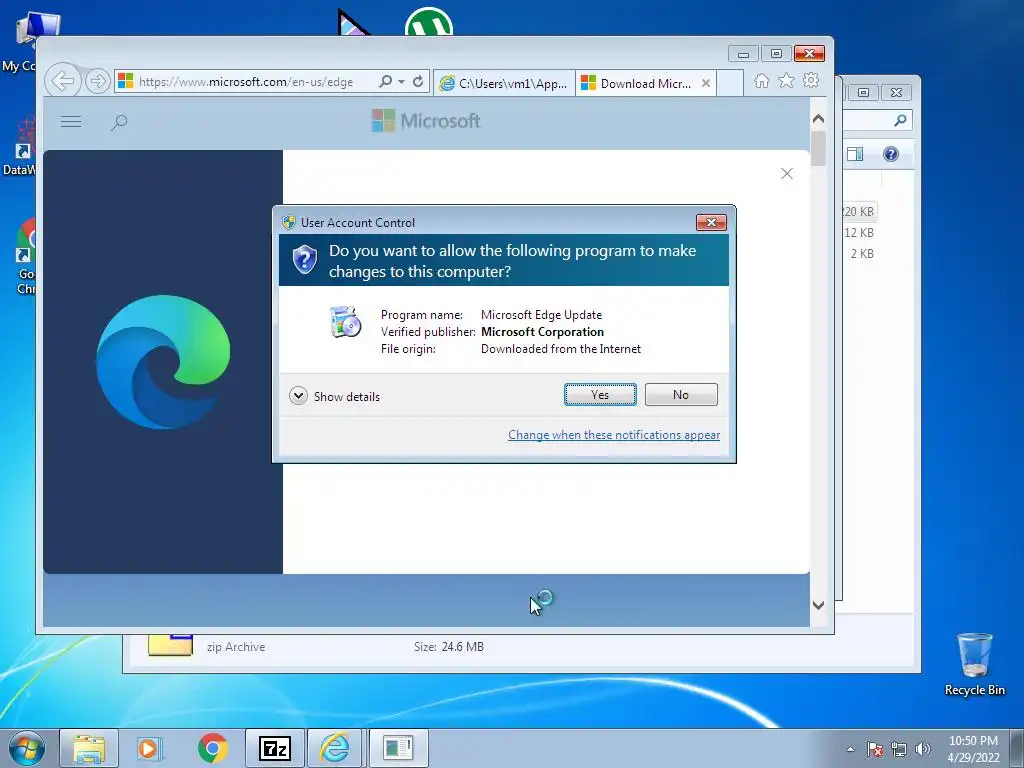Open Action Center flag in system tray
The width and height of the screenshot is (1024, 768).
[x=875, y=749]
